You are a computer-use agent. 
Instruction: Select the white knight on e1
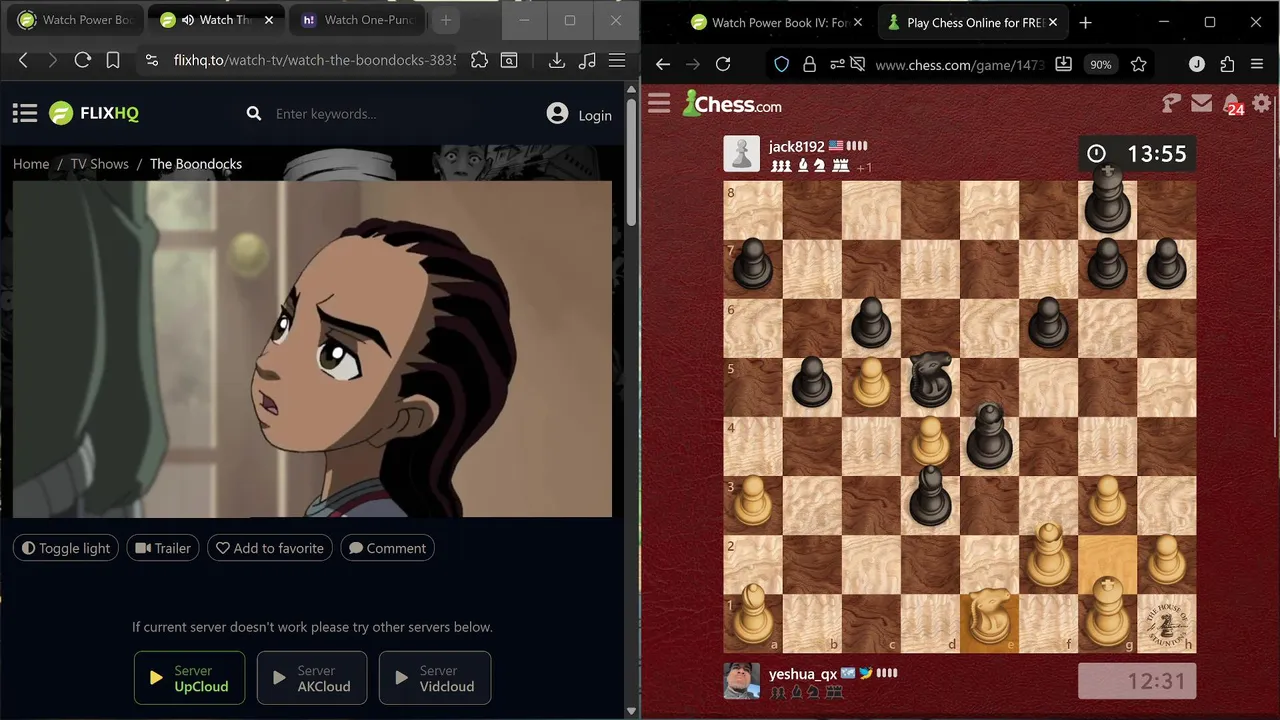pyautogui.click(x=989, y=618)
